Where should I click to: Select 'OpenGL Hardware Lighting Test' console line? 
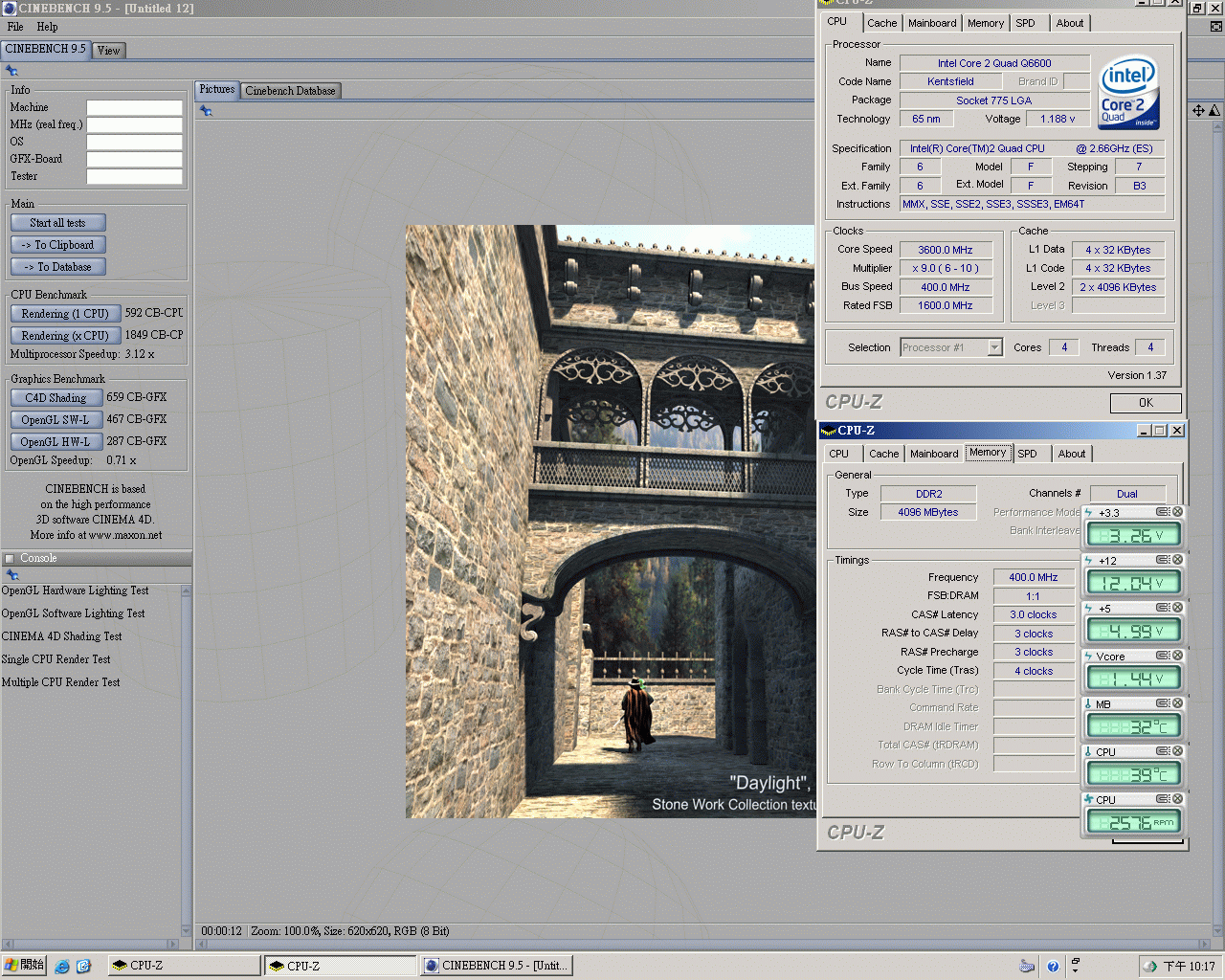[x=75, y=590]
